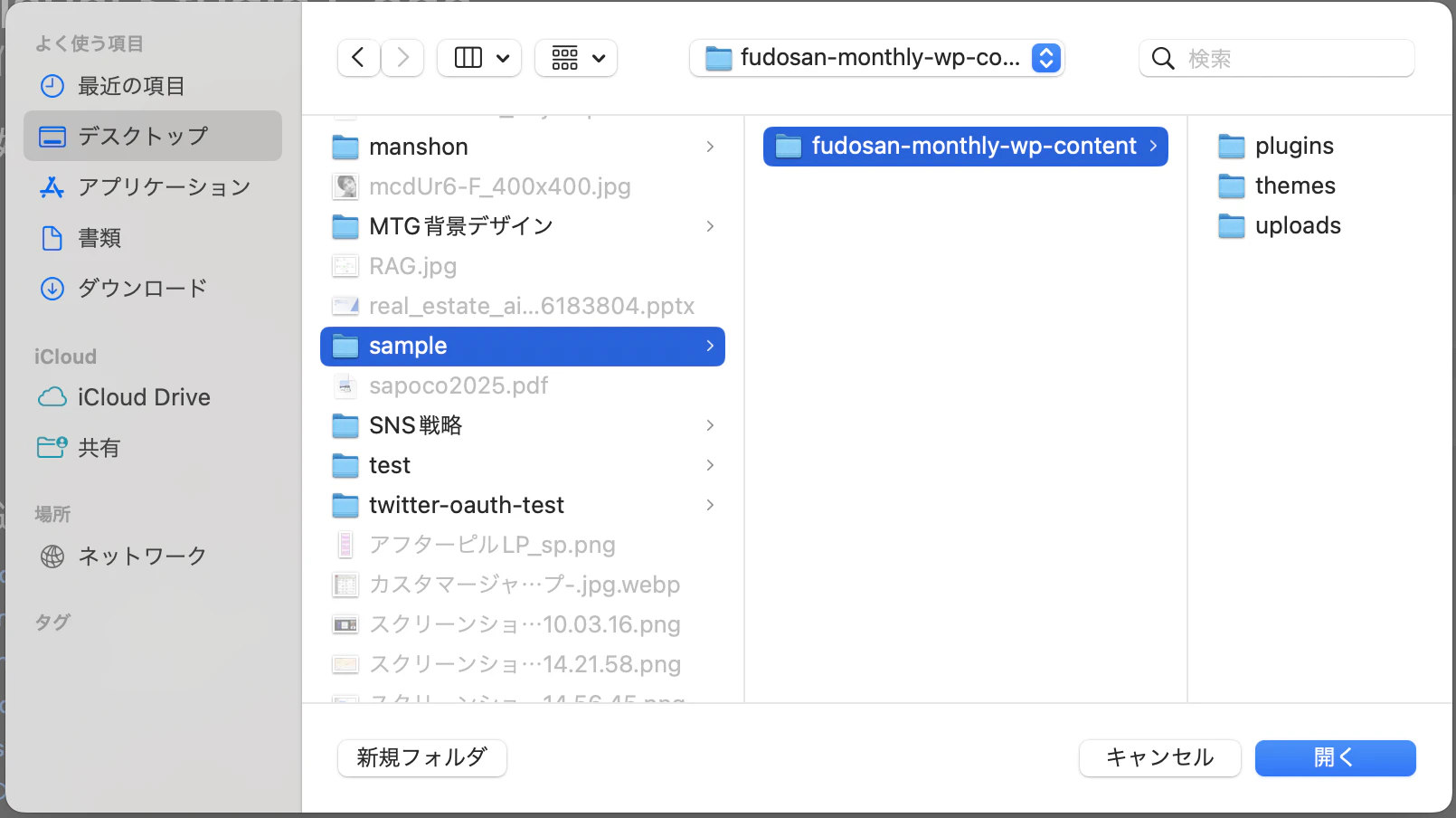Select the sample folder
The width and height of the screenshot is (1456, 818).
[x=523, y=346]
